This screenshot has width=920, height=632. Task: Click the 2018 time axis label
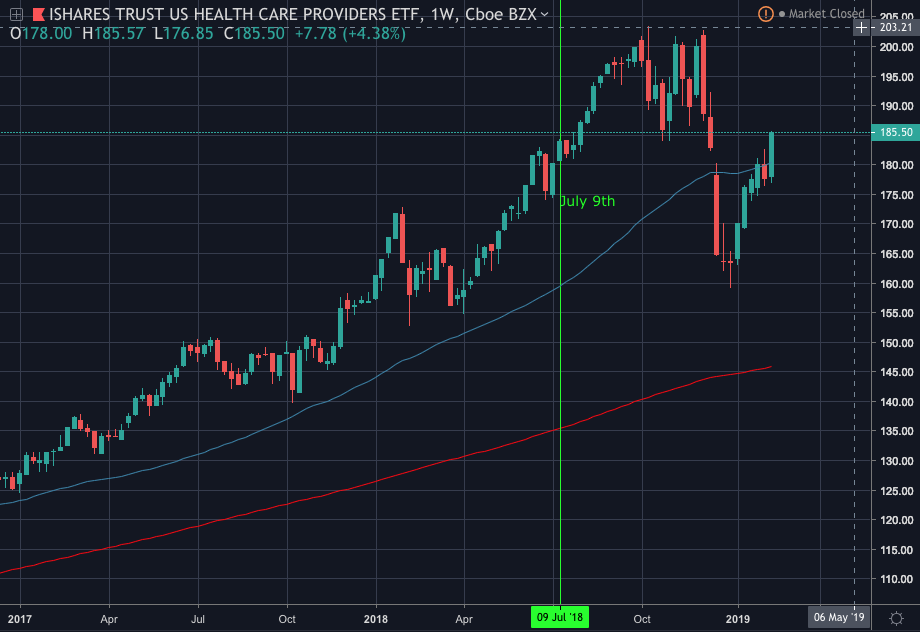(x=376, y=619)
